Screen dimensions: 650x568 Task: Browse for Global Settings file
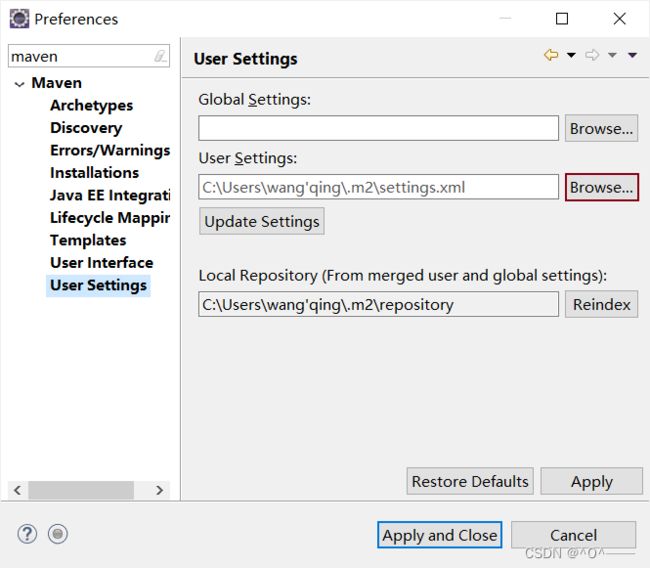(601, 129)
